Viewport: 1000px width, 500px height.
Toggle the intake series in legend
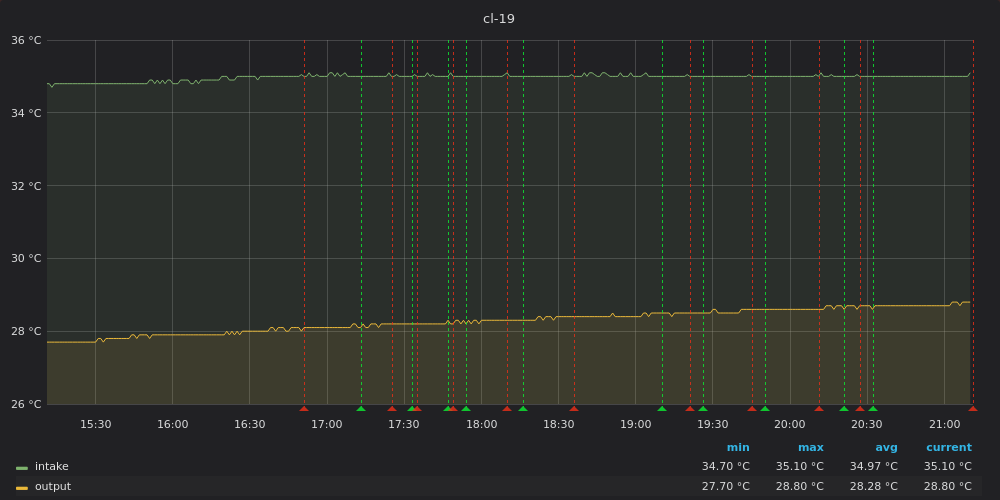click(x=52, y=467)
